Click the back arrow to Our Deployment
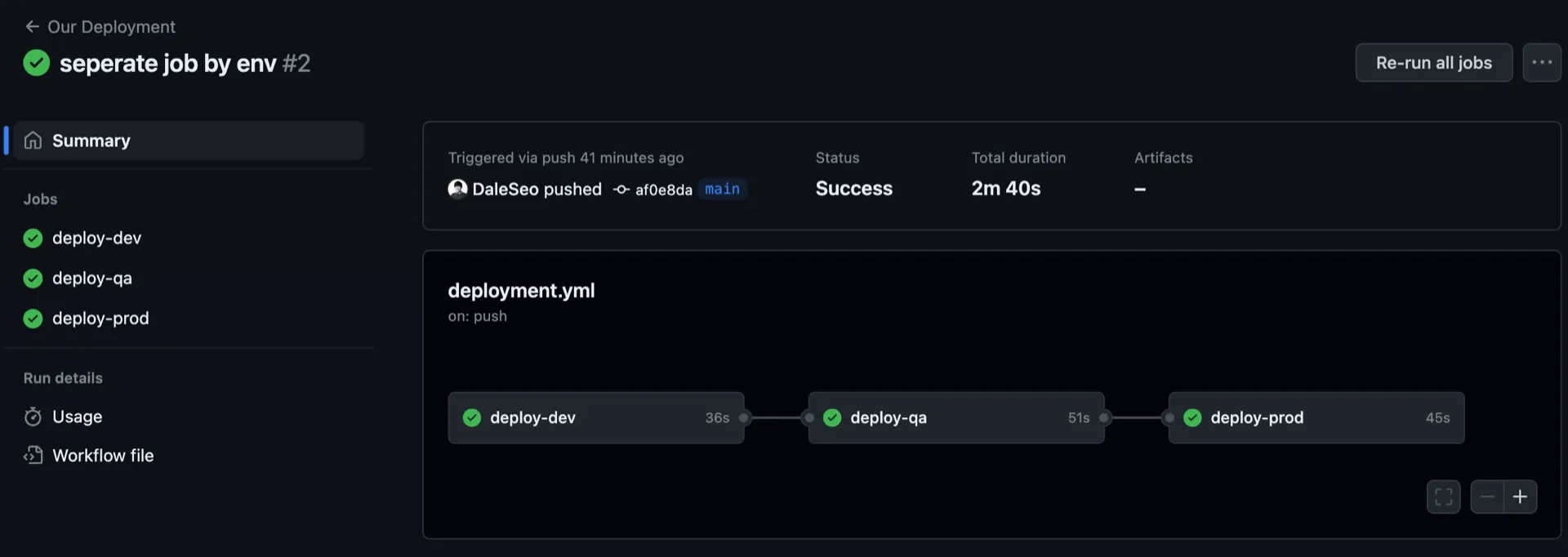This screenshot has height=557, width=1568. click(x=32, y=27)
